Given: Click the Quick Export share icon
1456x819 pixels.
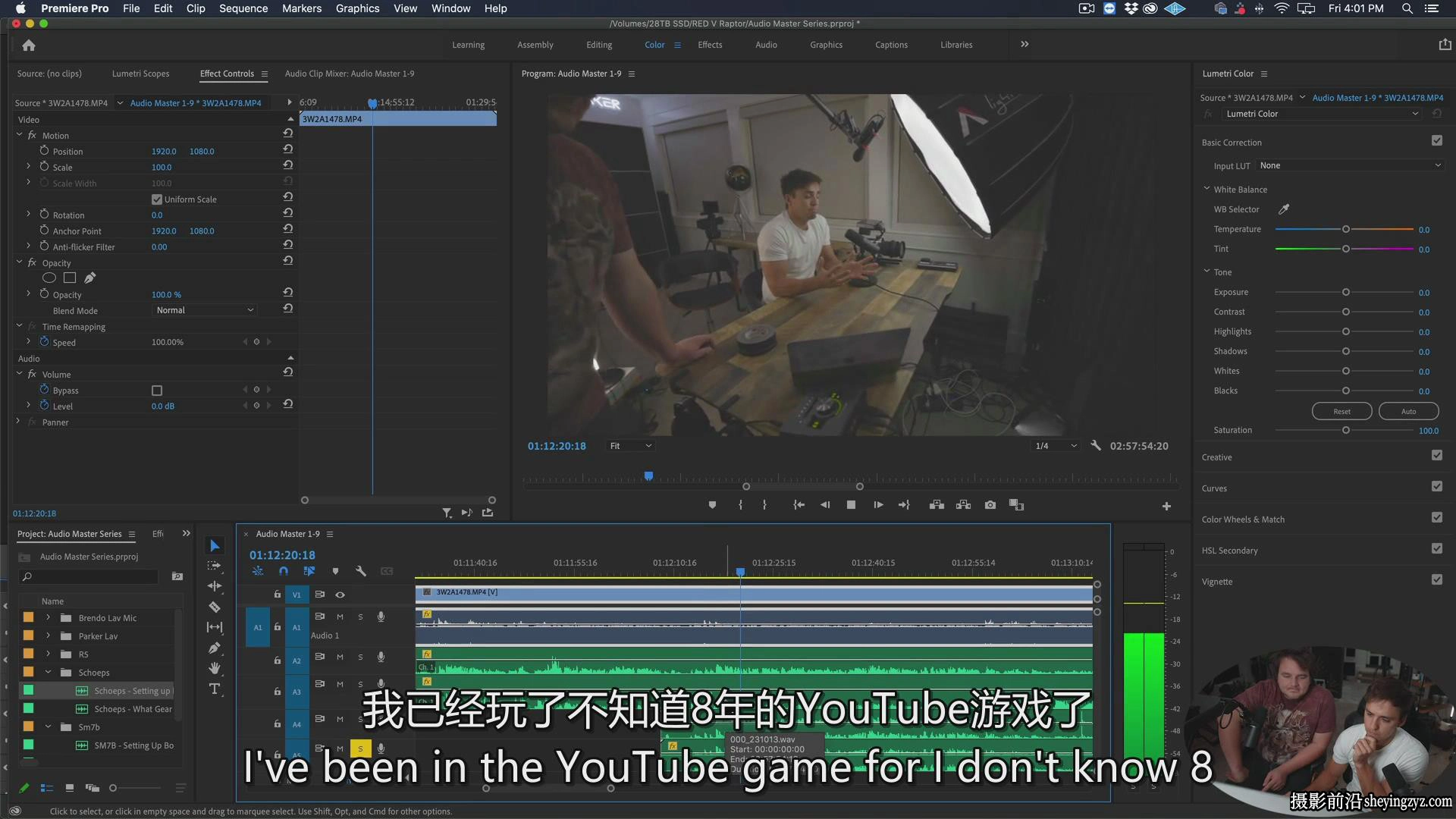Looking at the screenshot, I should pyautogui.click(x=1445, y=45).
